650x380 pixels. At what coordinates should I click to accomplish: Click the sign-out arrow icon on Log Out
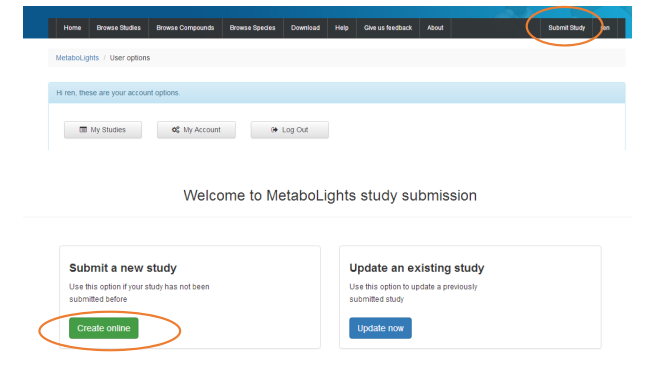[274, 130]
